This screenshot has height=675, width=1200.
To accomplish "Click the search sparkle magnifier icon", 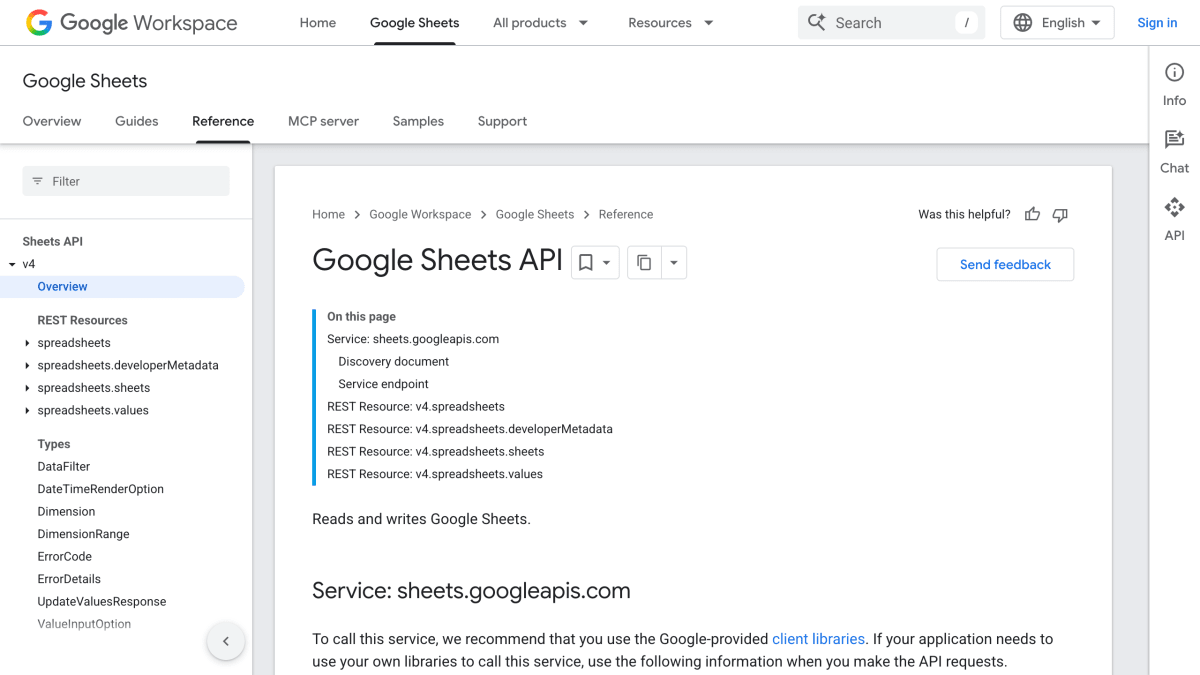I will [817, 22].
